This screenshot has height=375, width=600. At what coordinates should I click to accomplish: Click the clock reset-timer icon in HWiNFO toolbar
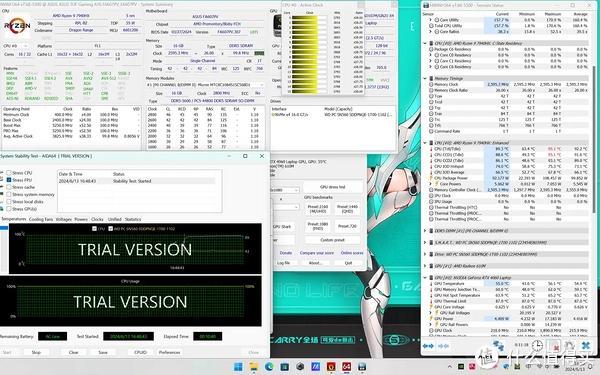537,346
